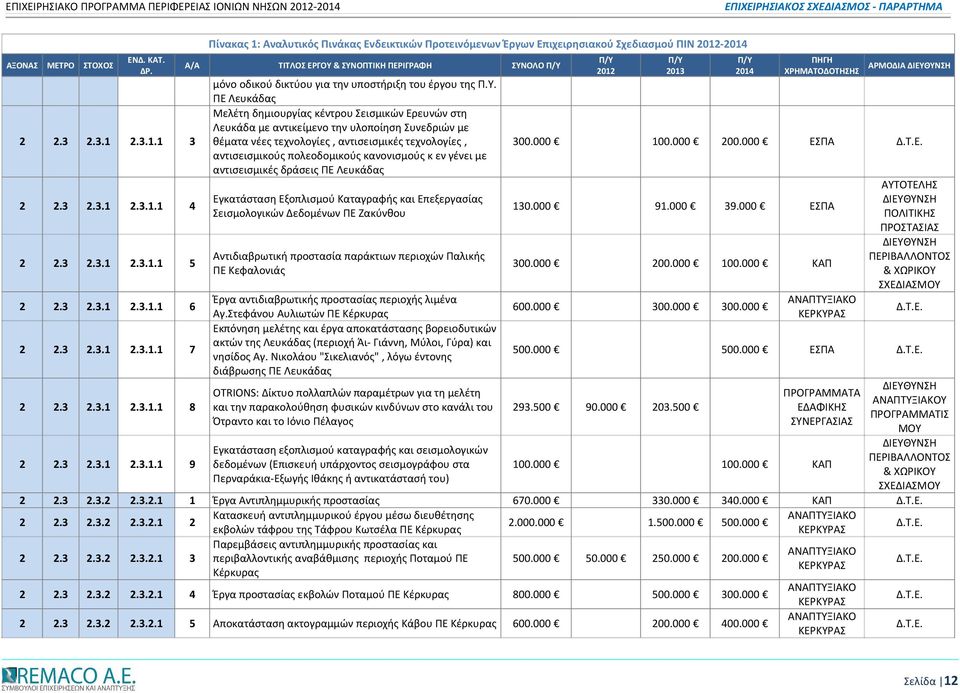Click "Δ.Τ.Ε." in the Έργα Αντιπλημμυρικής προστασίας row
This screenshot has width=960, height=693.
pyautogui.click(x=909, y=501)
